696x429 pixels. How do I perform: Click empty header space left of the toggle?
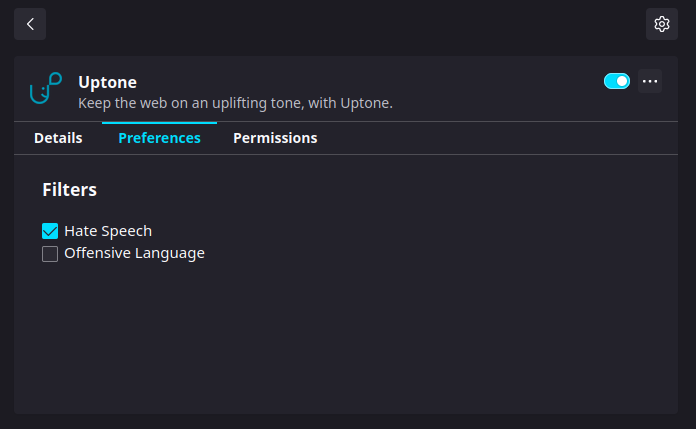pos(500,81)
